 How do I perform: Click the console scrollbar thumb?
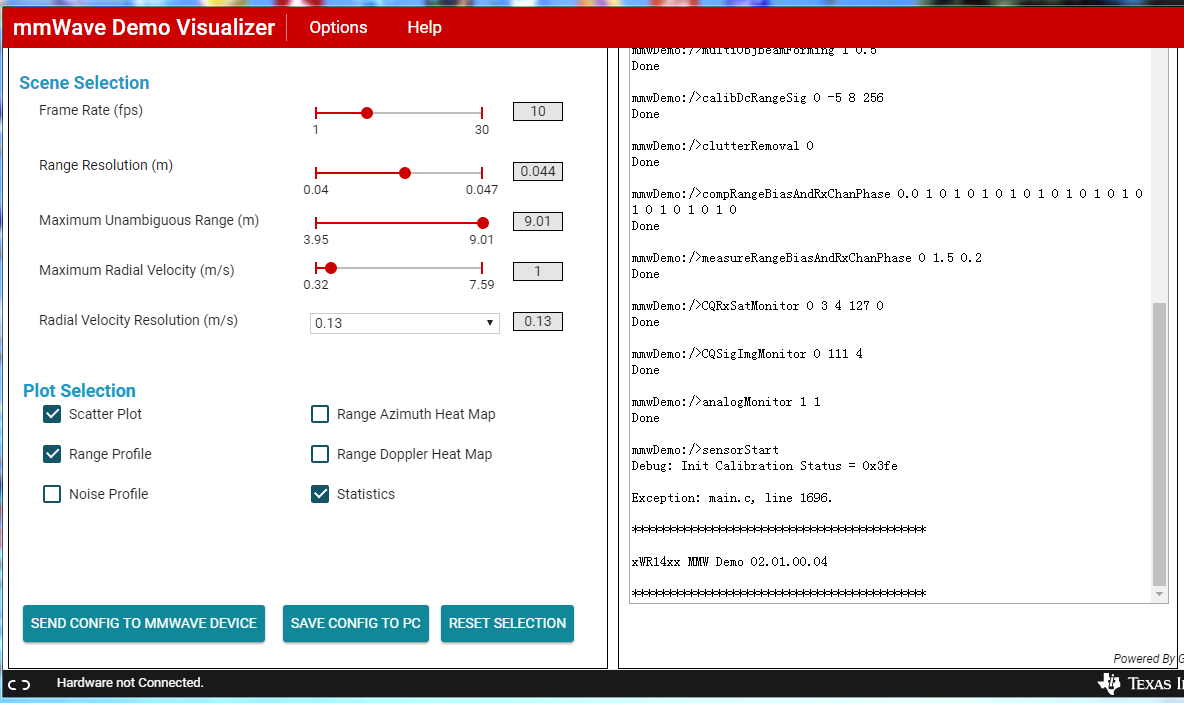(x=1159, y=444)
